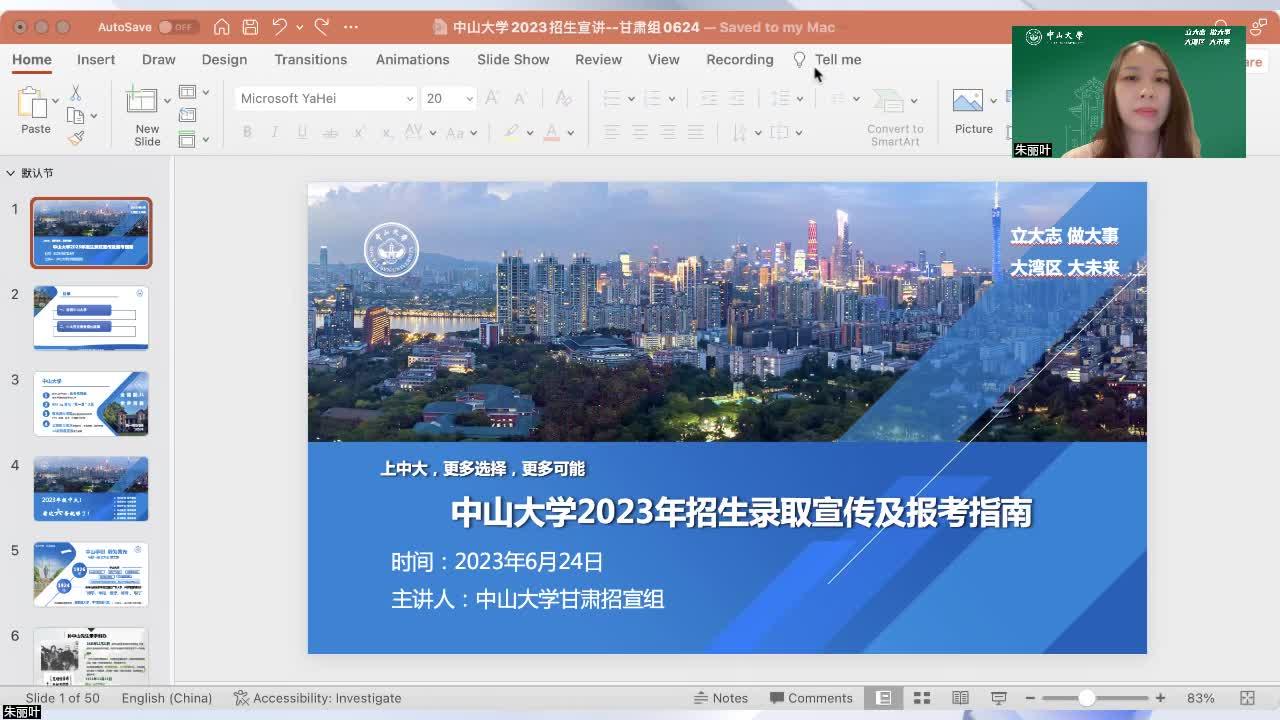Expand the New Slide dropdown arrow
Viewport: 1280px width, 720px height.
pyautogui.click(x=167, y=100)
